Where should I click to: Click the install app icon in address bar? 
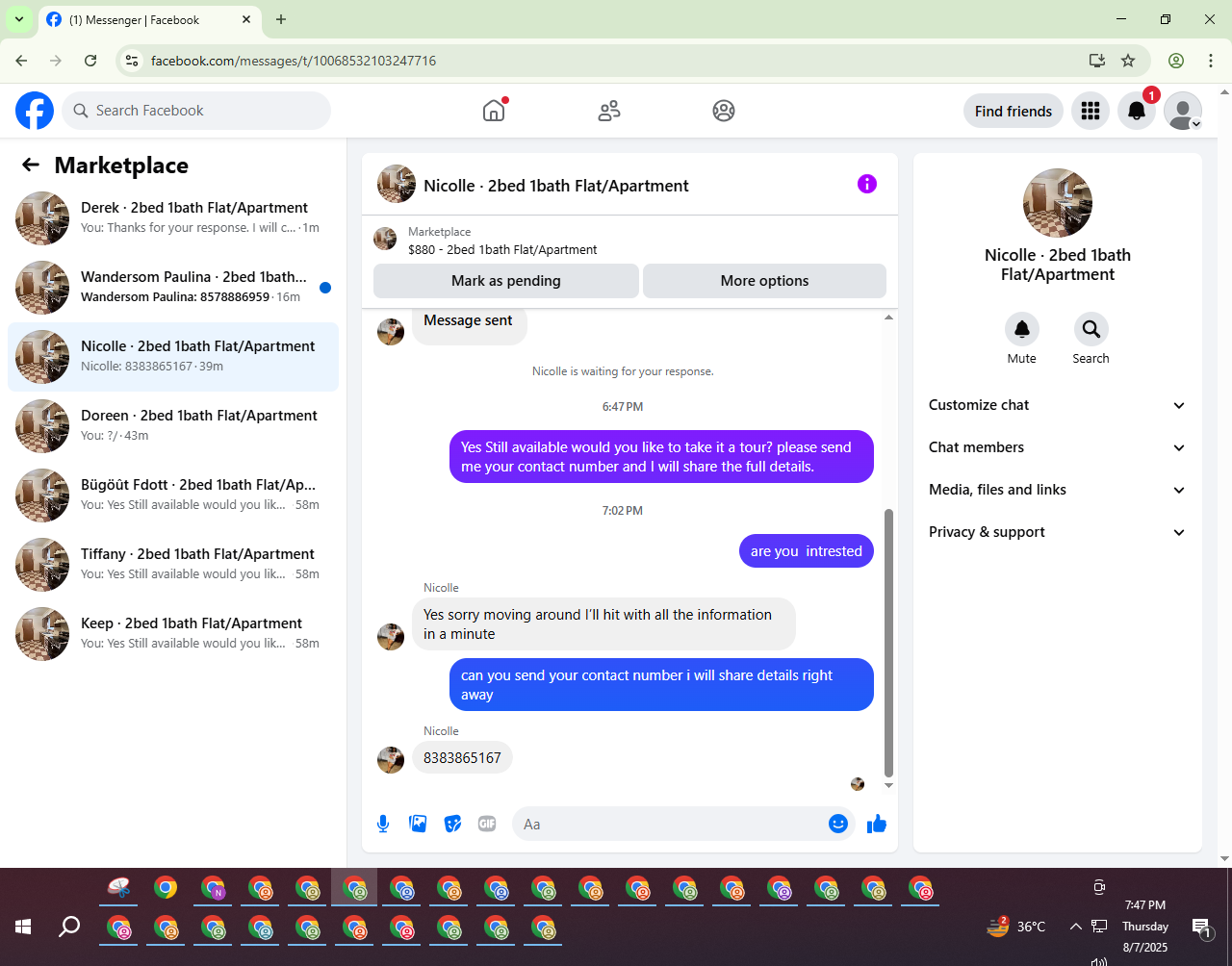pyautogui.click(x=1097, y=61)
